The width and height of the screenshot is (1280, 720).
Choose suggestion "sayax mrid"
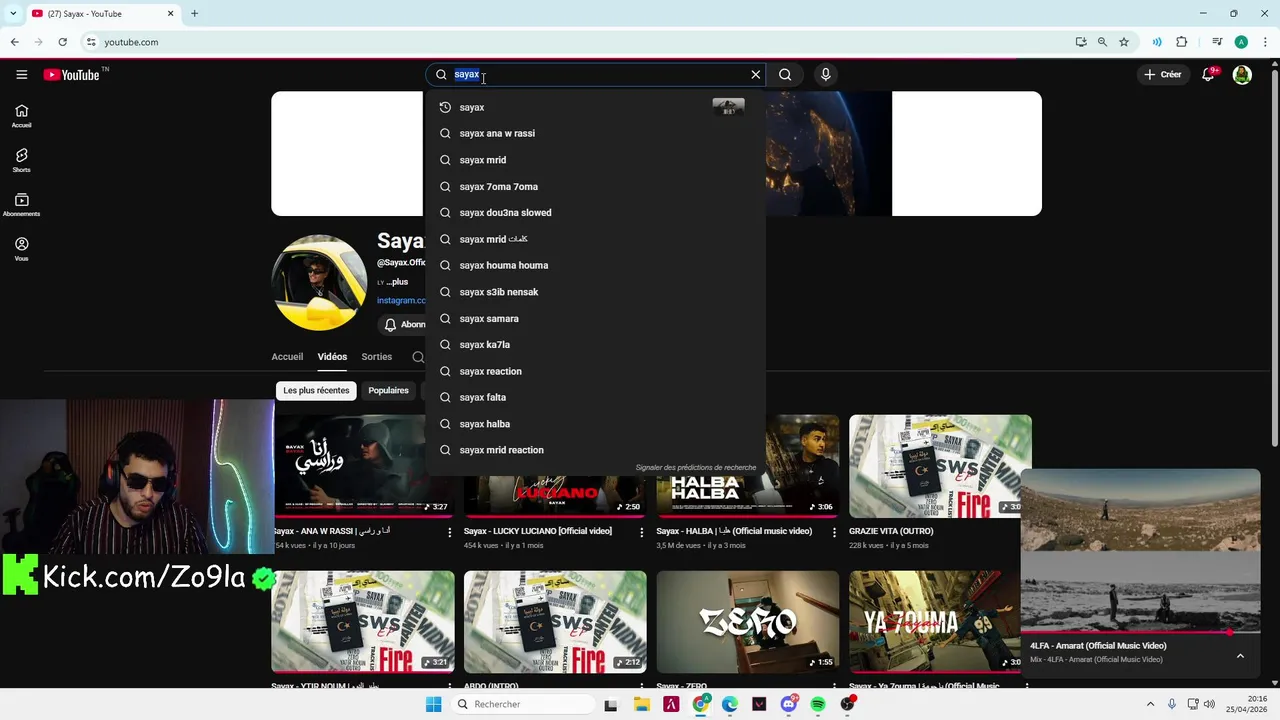(595, 160)
